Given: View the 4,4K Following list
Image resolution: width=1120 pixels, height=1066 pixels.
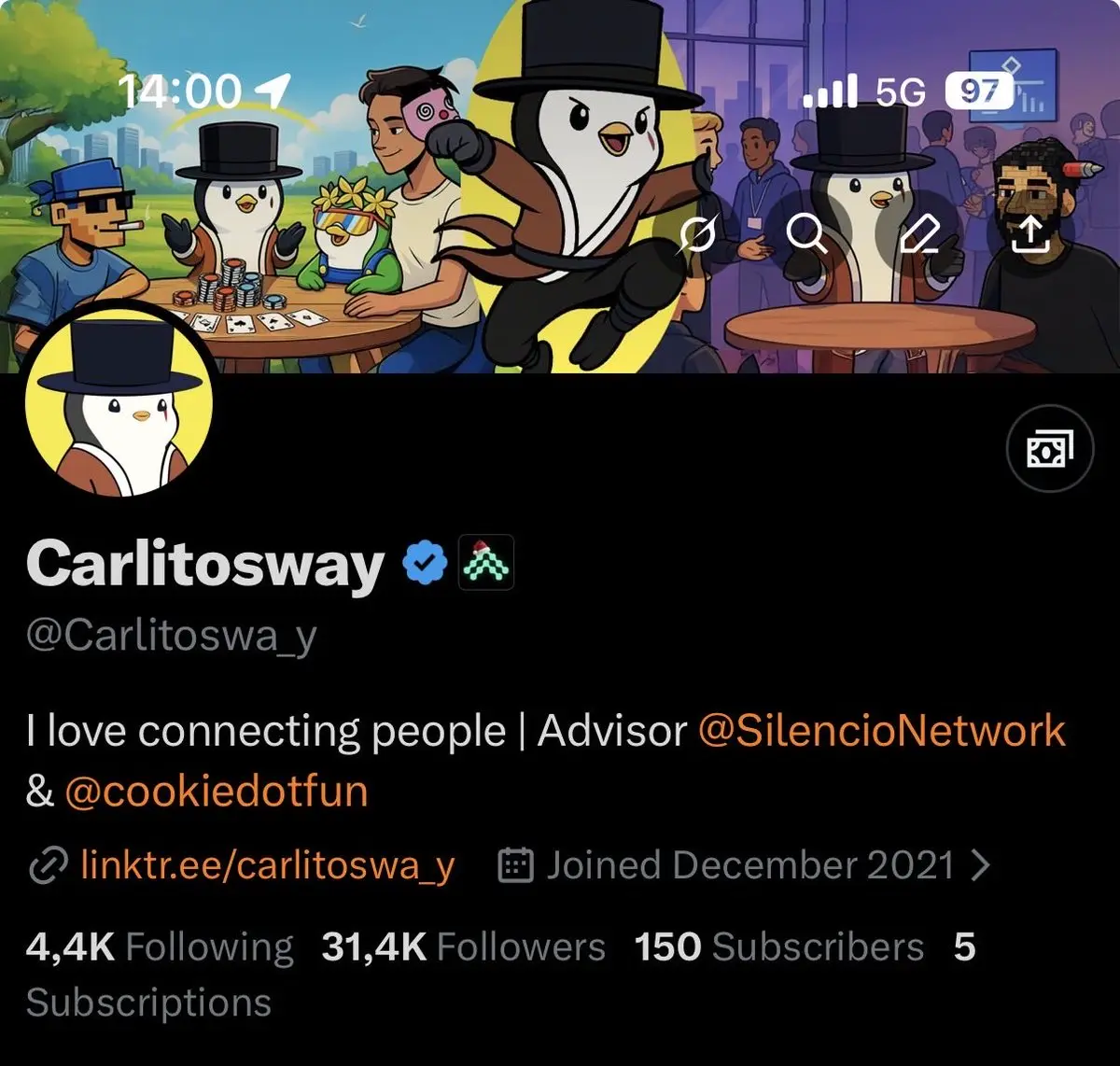Looking at the screenshot, I should (x=160, y=947).
